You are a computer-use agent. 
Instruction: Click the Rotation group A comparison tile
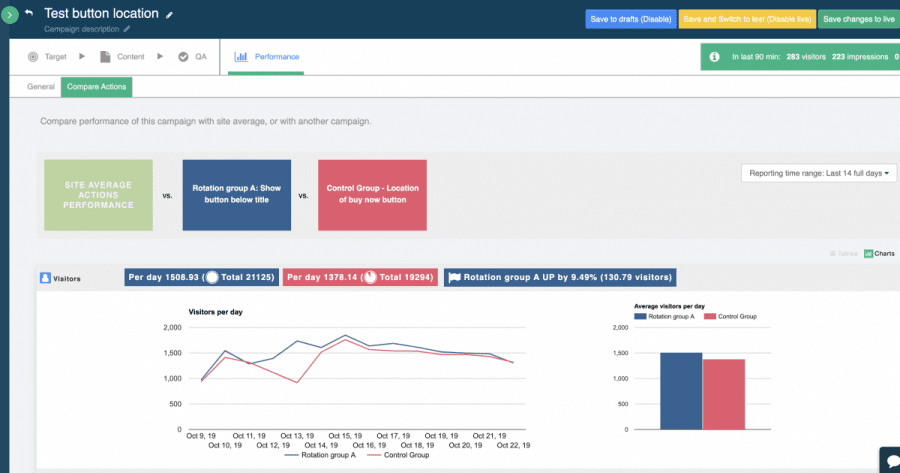pos(236,196)
